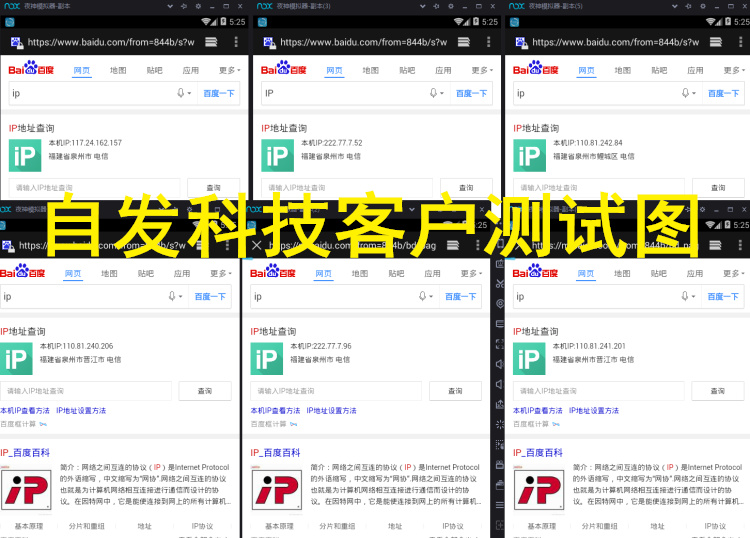Image resolution: width=750 pixels, height=538 pixels.
Task: Focus 请输入IP地址查询 field in 222.77.7.96 window
Action: coord(336,391)
